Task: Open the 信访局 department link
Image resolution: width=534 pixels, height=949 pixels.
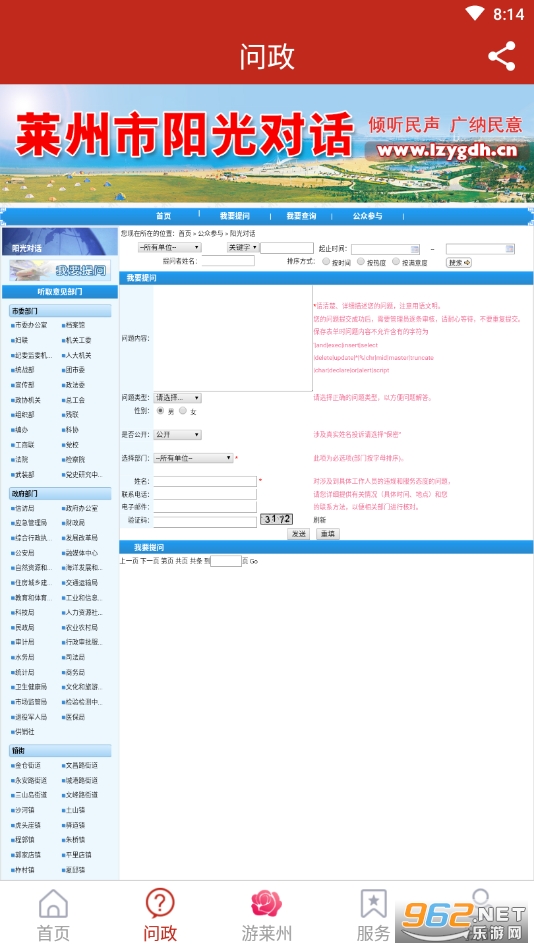Action: tap(24, 508)
